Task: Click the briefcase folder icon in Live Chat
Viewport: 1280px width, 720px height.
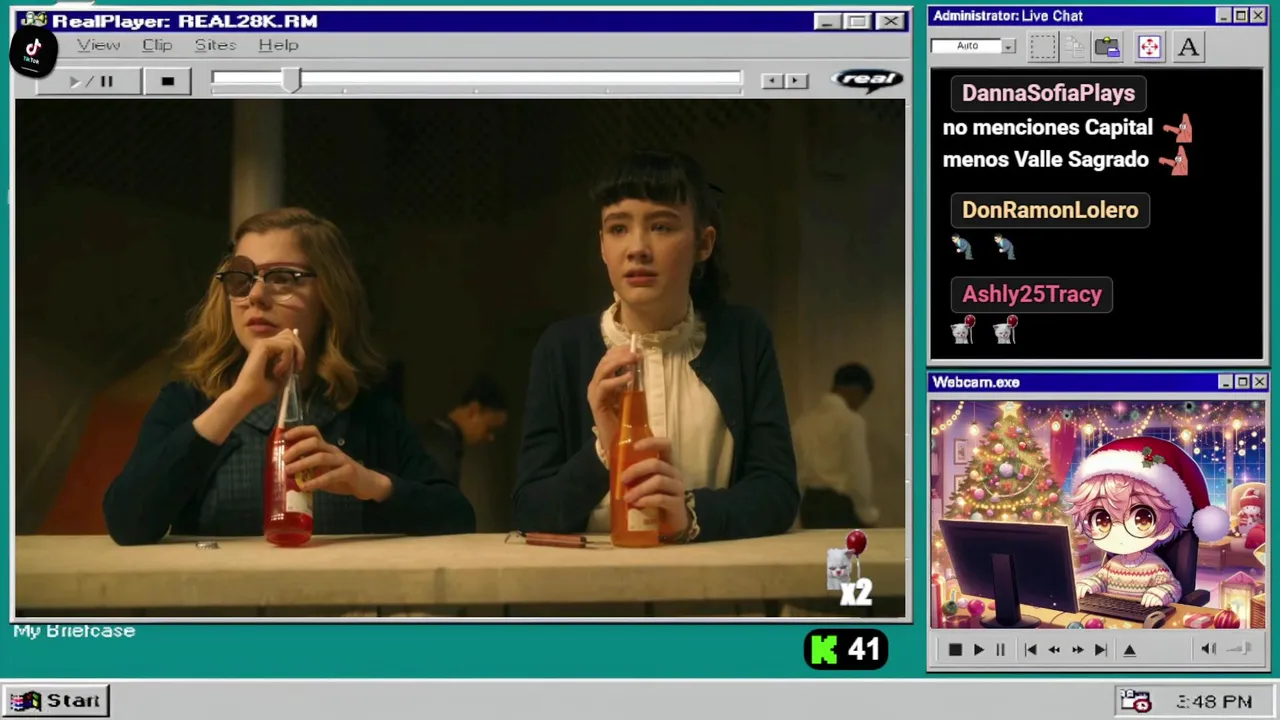Action: click(x=1107, y=47)
